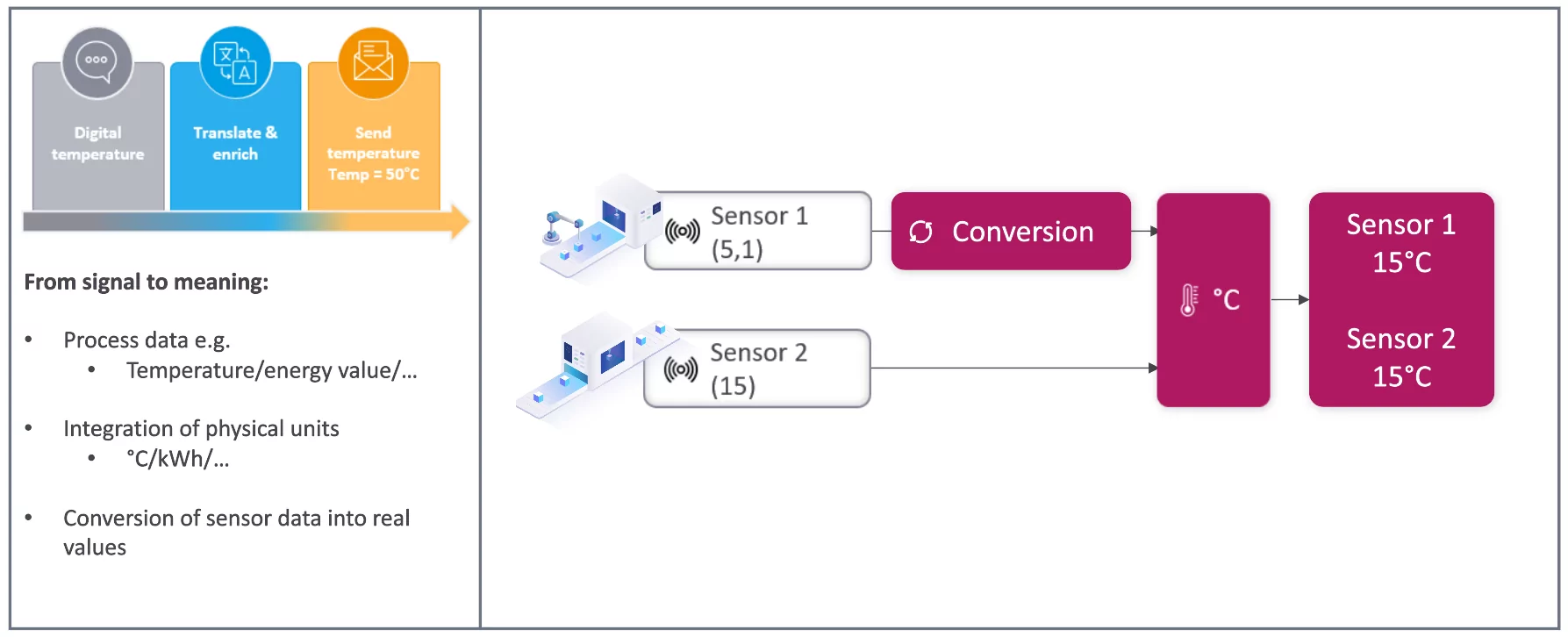
Task: Select the Send temperature orange block
Action: tap(373, 154)
